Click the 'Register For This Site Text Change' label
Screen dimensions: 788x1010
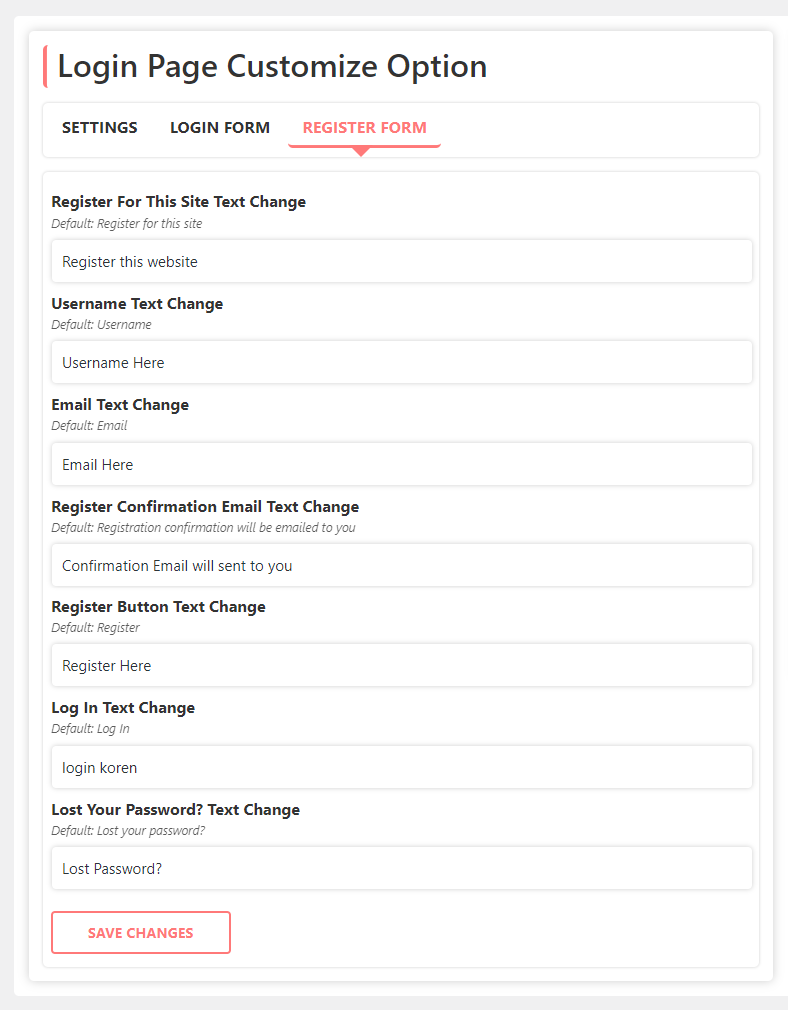click(179, 202)
